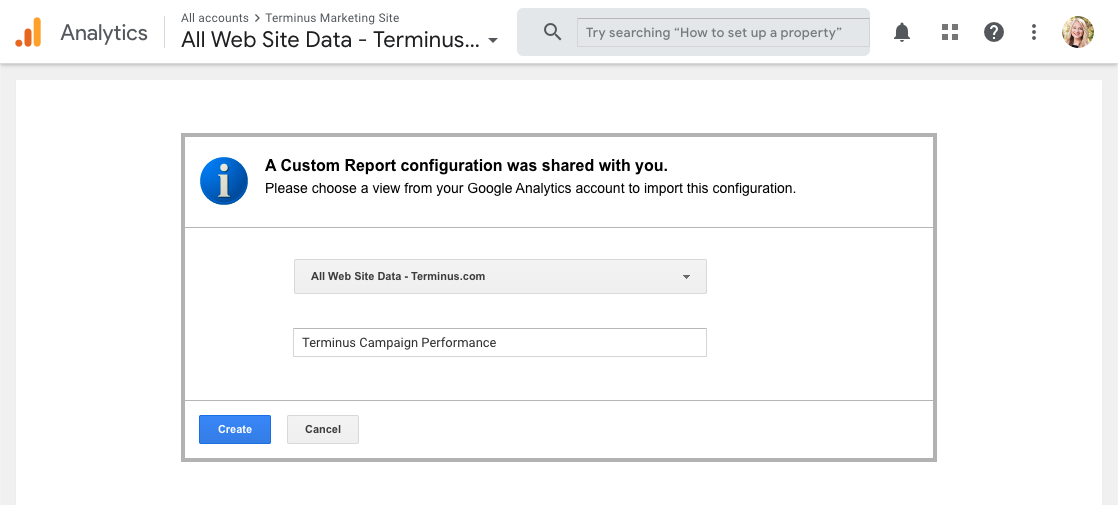Expand the All Web Site Data view selector
The height and width of the screenshot is (505, 1118).
339,40
